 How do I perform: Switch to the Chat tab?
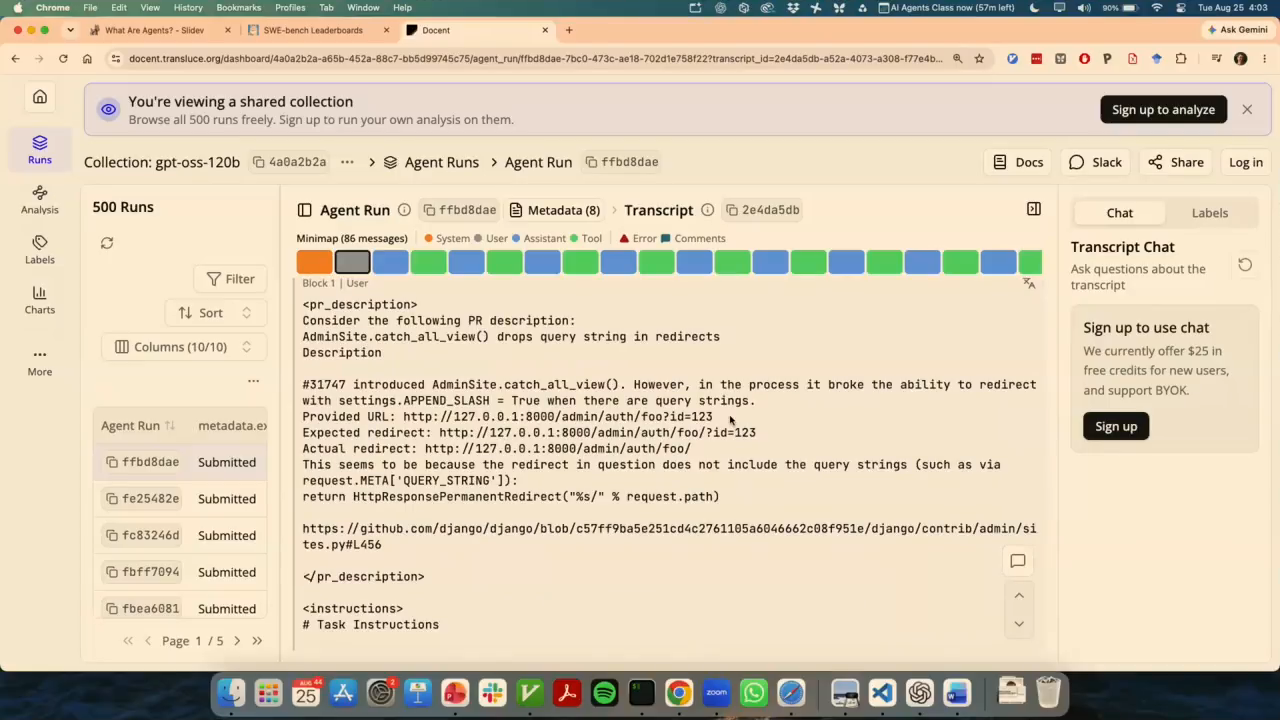(1119, 213)
